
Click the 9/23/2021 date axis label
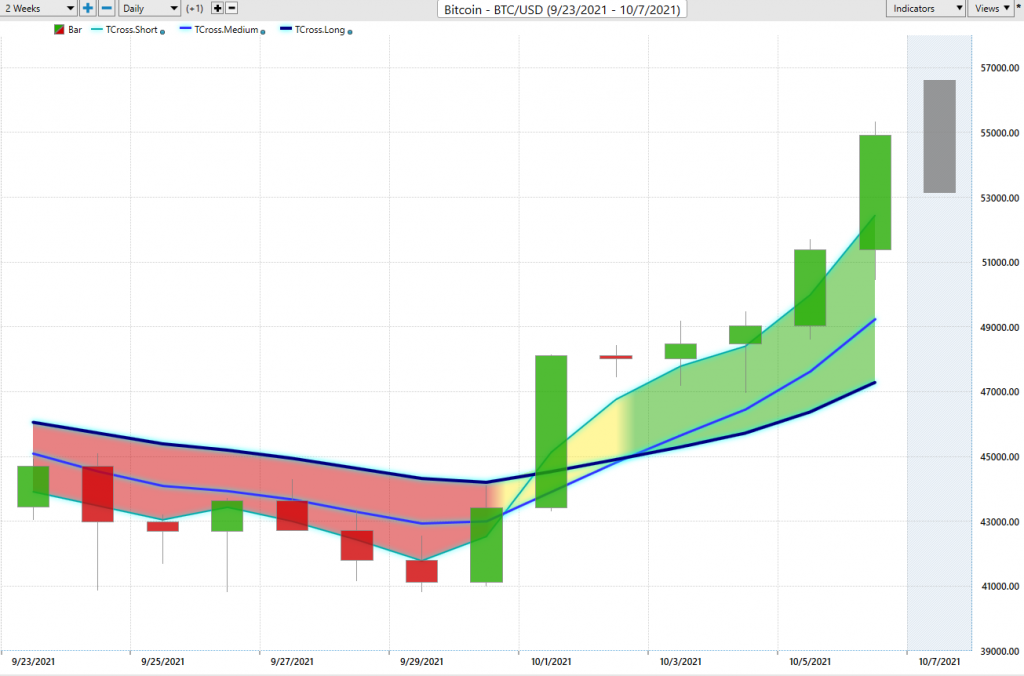click(33, 662)
